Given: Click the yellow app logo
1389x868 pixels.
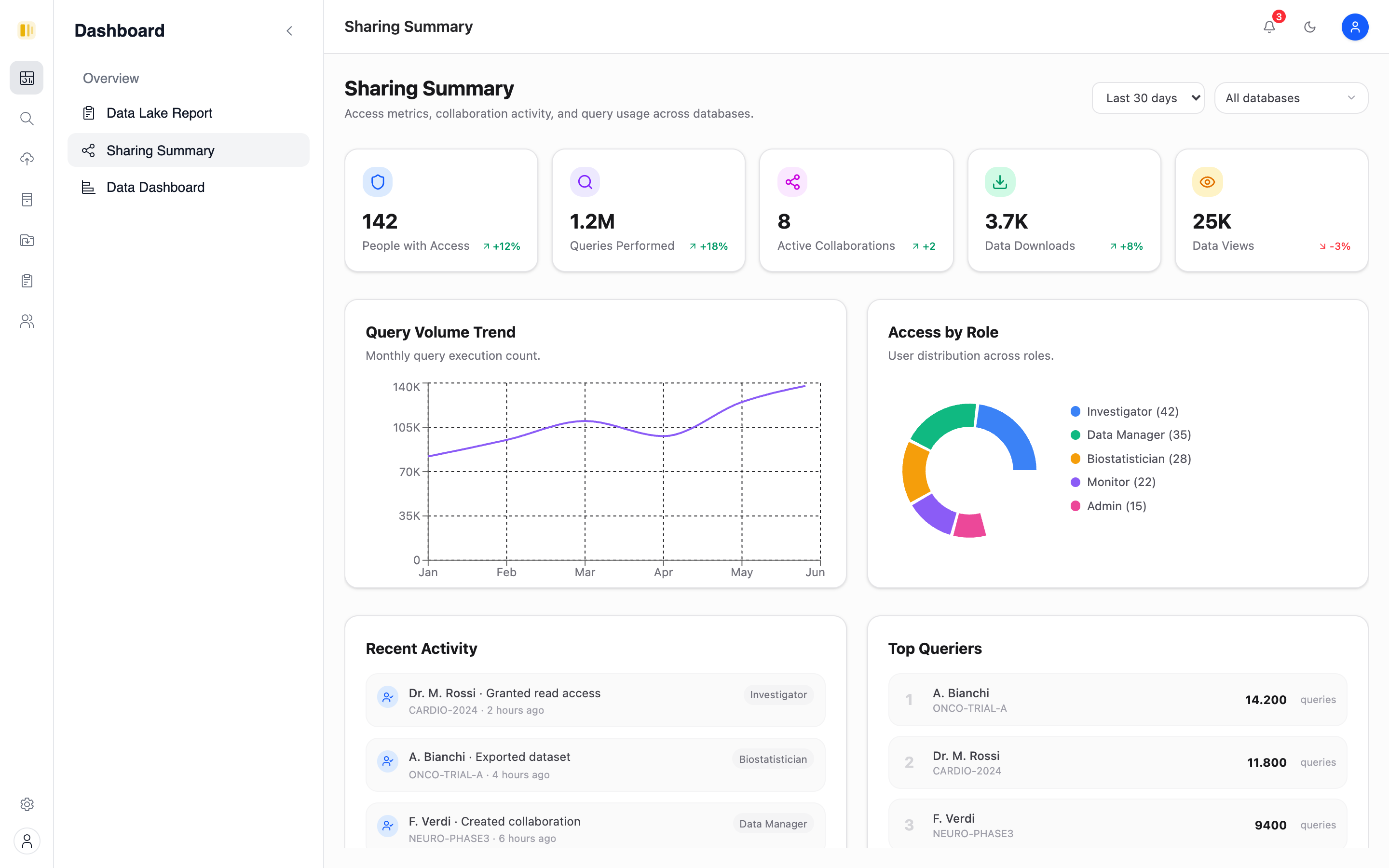Looking at the screenshot, I should pyautogui.click(x=27, y=30).
